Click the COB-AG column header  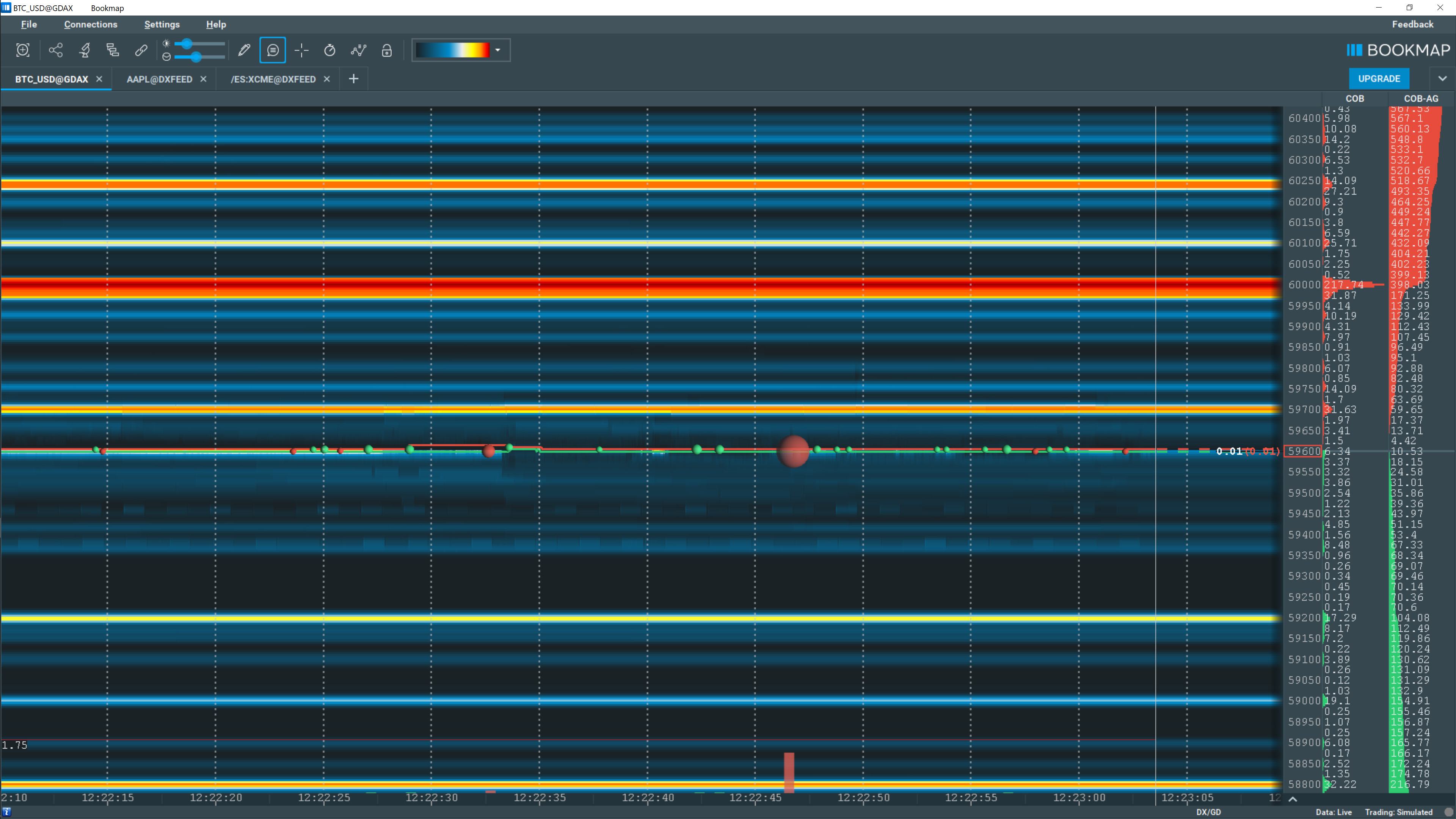[x=1421, y=98]
